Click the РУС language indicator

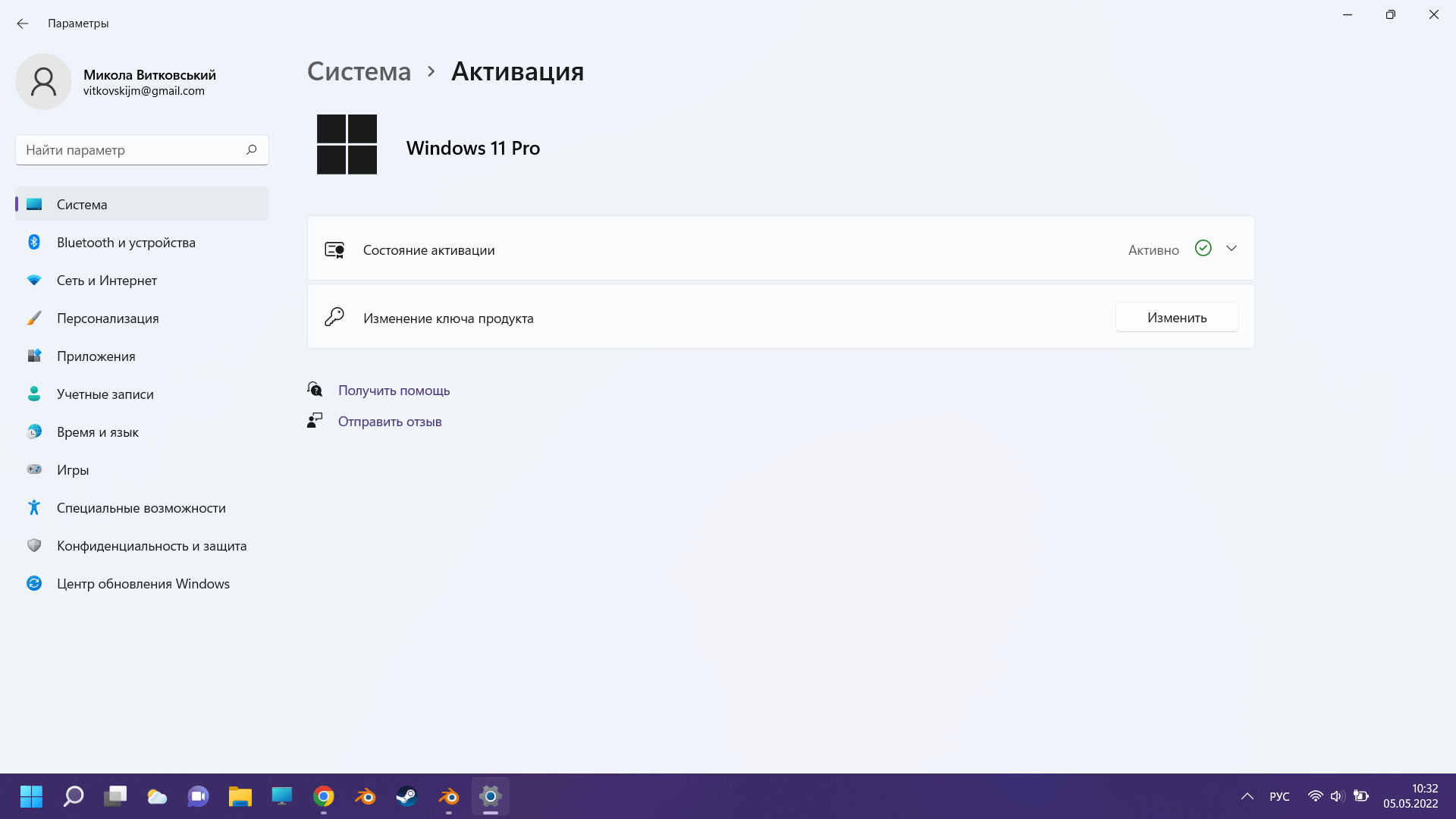pyautogui.click(x=1279, y=796)
